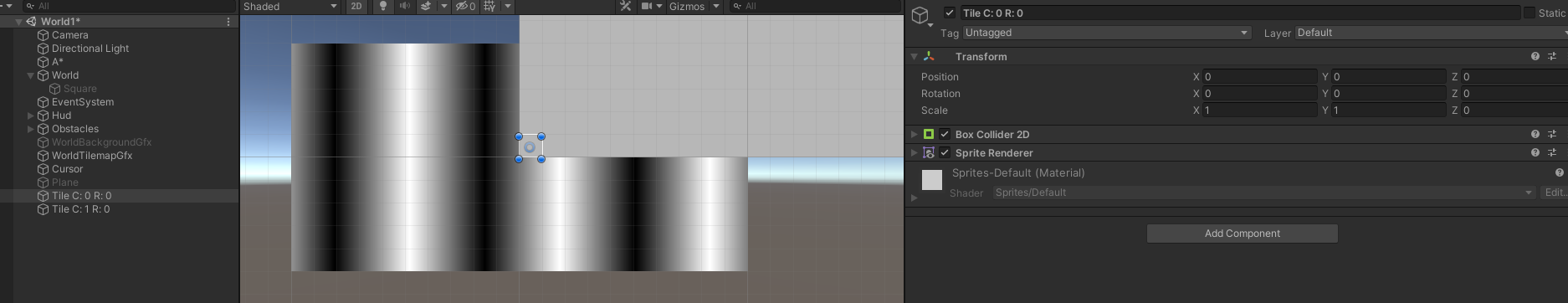Open World1 scene options kebab menu
Image resolution: width=1568 pixels, height=303 pixels.
(x=228, y=22)
